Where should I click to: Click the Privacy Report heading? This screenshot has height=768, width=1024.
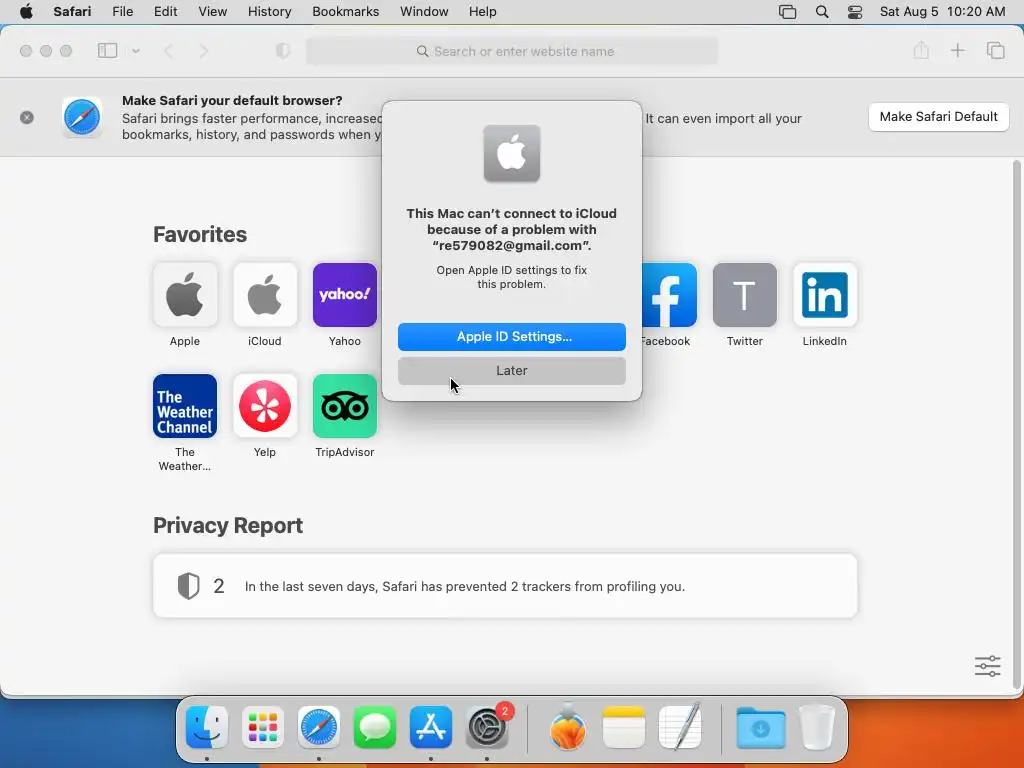coord(228,526)
